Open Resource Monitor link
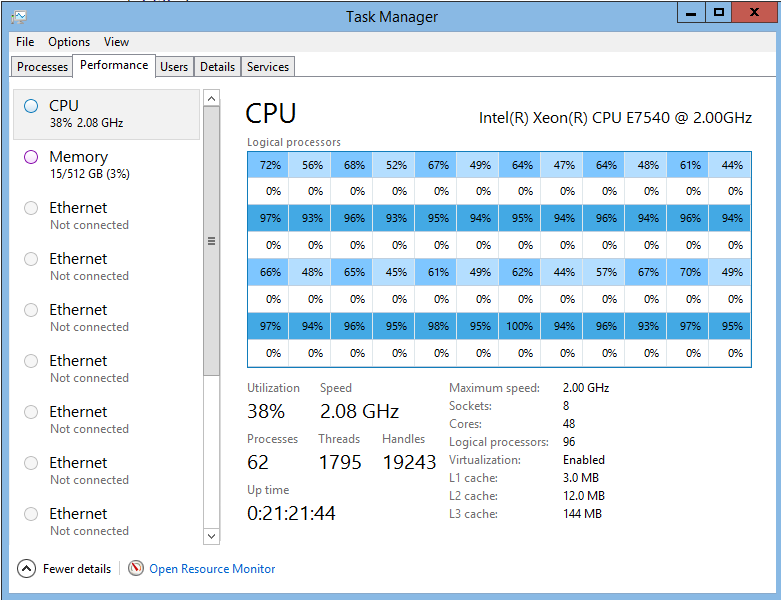781x600 pixels. tap(212, 569)
